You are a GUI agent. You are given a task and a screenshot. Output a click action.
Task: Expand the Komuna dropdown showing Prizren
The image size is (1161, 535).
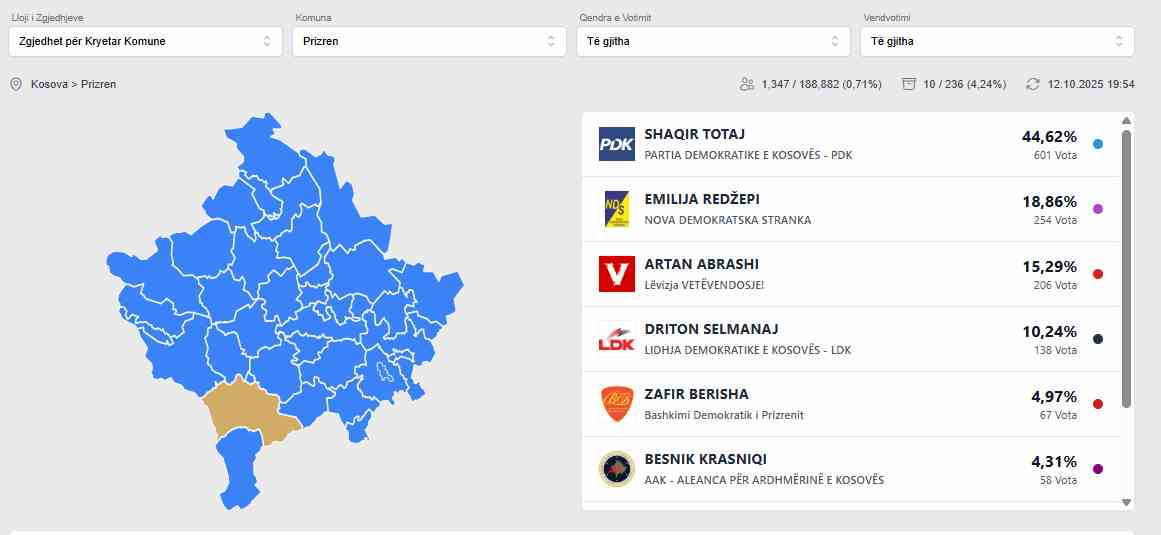point(429,41)
